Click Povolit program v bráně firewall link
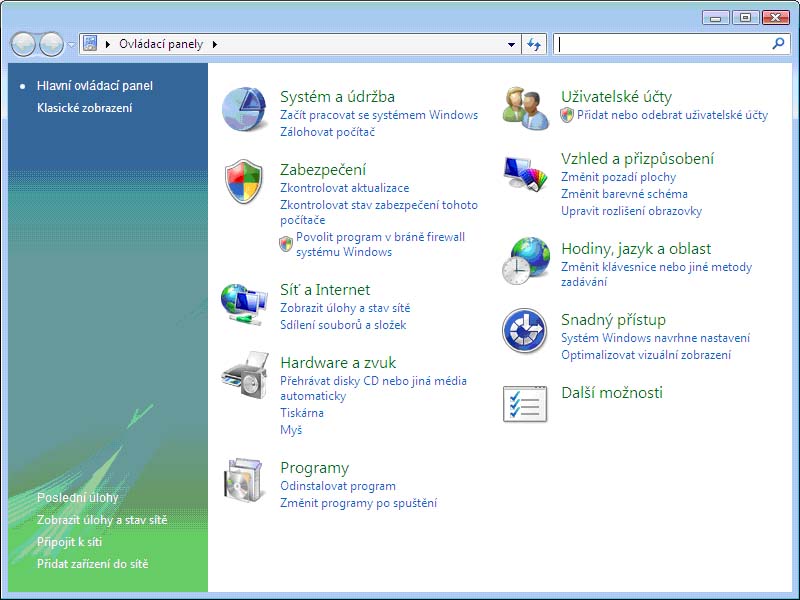Viewport: 800px width, 600px height. (380, 244)
